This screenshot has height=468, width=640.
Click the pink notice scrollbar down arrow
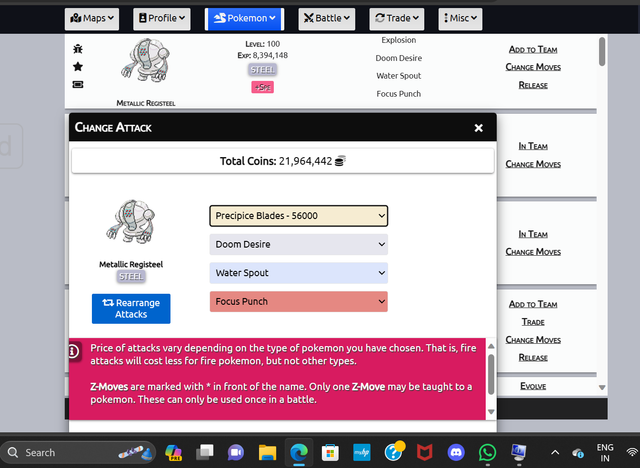[491, 412]
